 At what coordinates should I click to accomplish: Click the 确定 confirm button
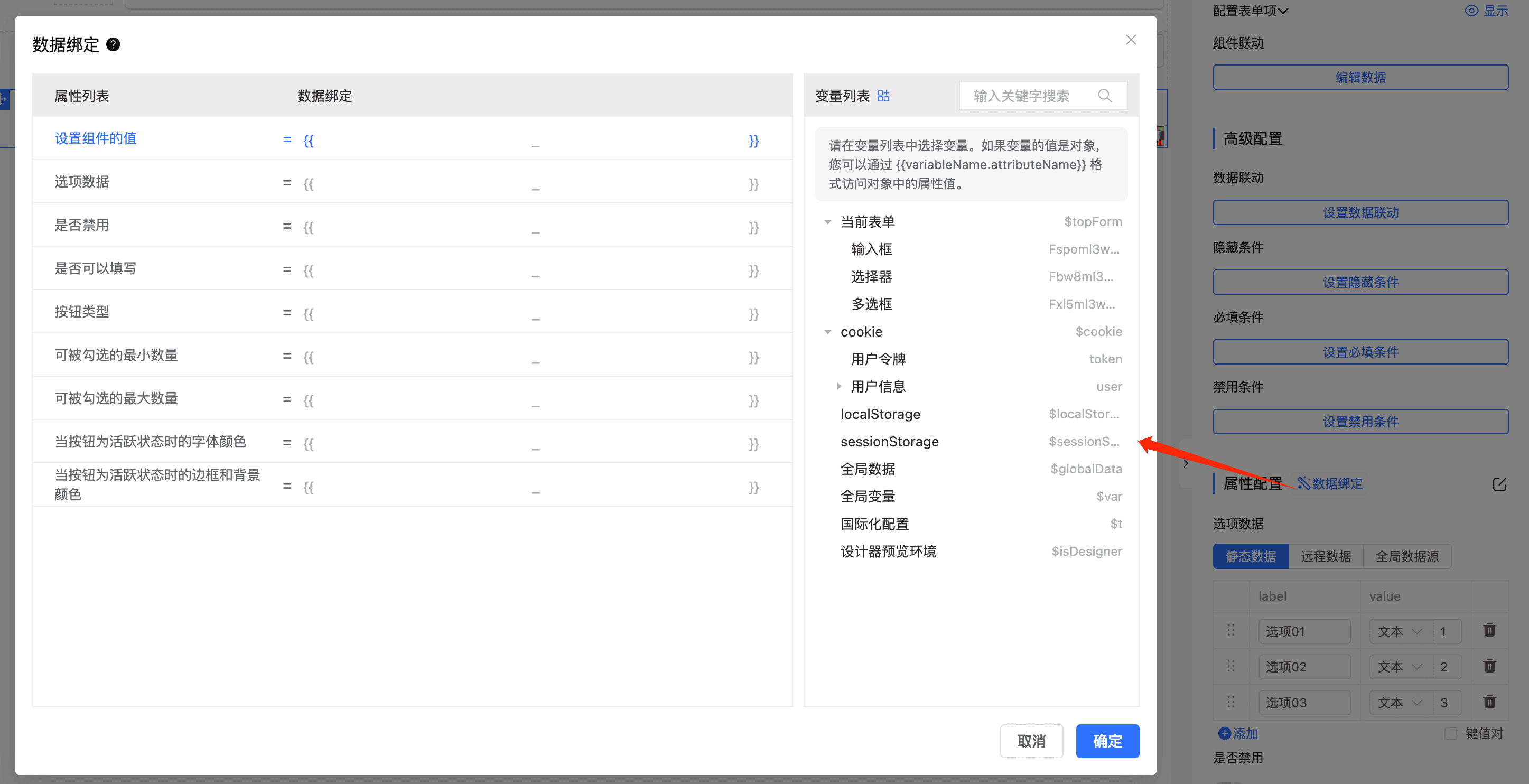point(1107,741)
